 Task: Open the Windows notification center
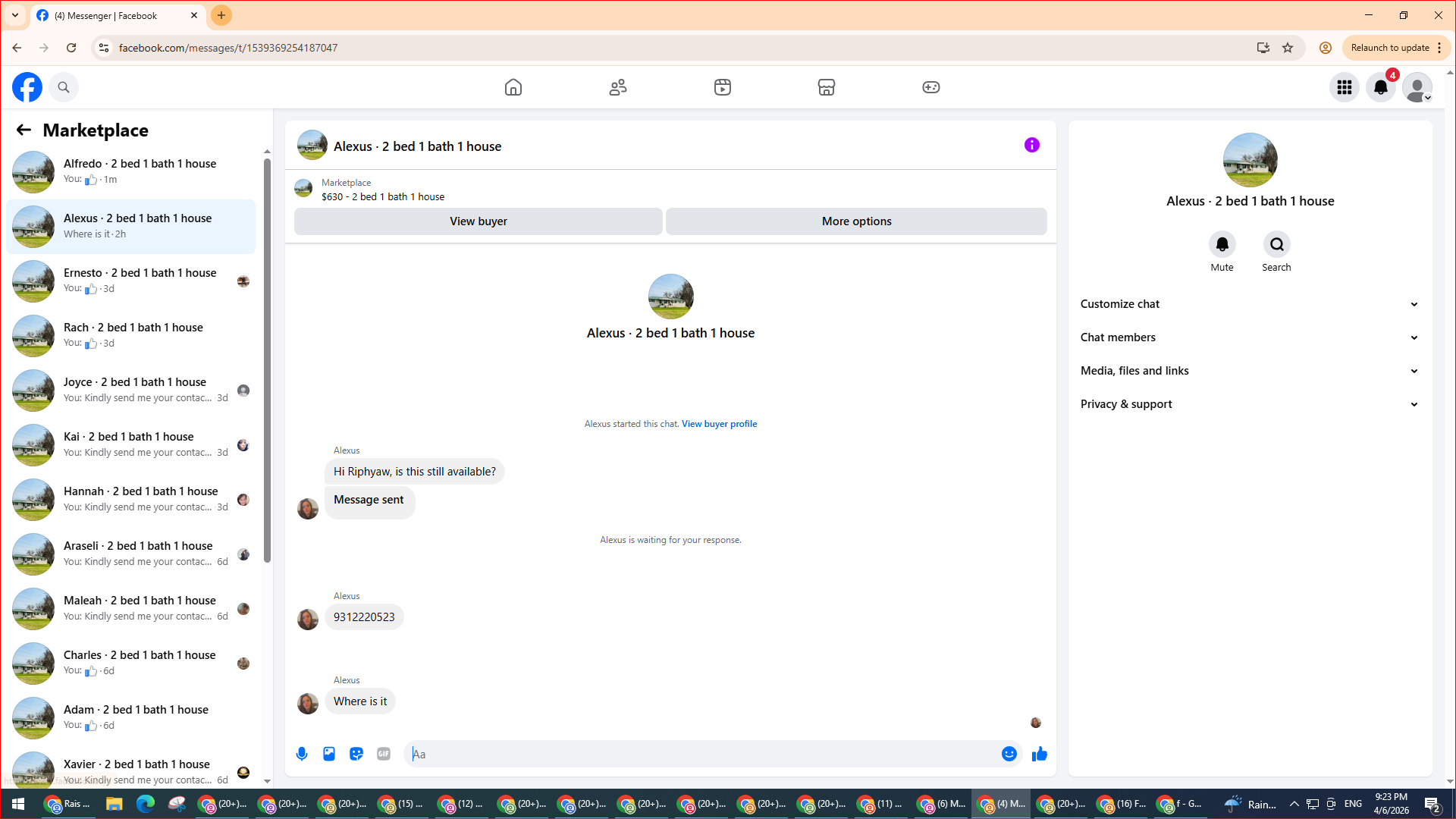(1432, 804)
